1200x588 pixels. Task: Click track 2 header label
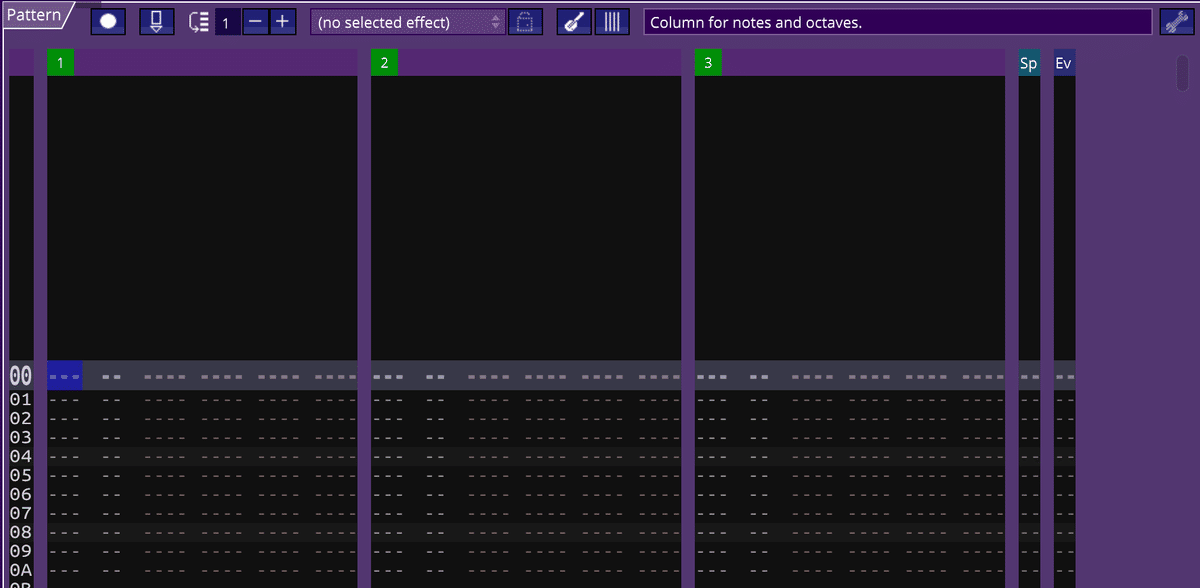coord(384,63)
